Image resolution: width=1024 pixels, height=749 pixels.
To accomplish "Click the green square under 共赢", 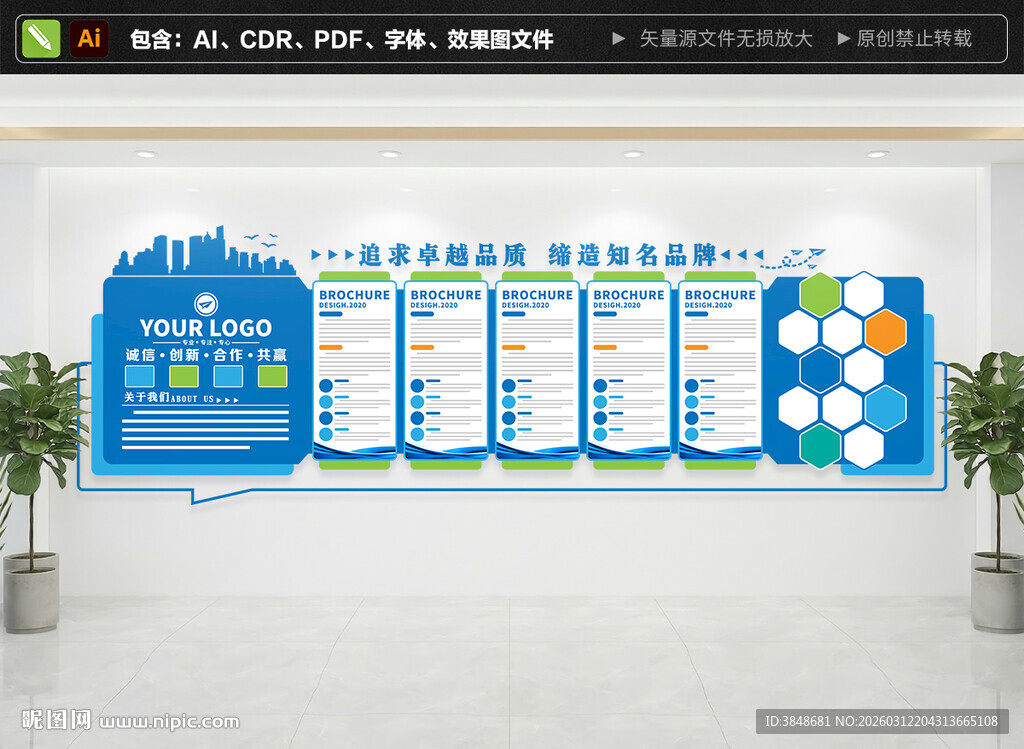I will click(272, 376).
